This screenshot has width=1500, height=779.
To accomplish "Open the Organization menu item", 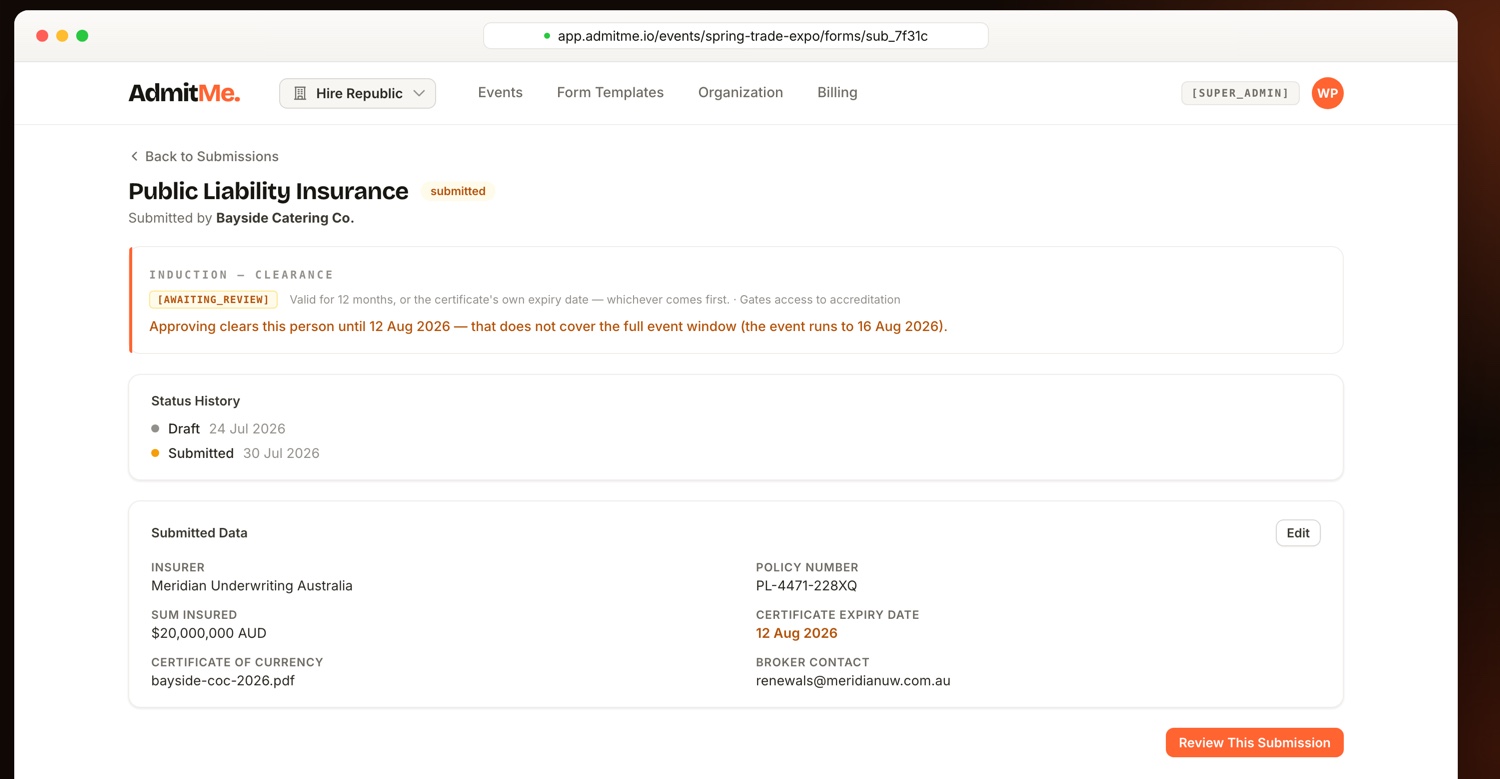I will (x=740, y=92).
